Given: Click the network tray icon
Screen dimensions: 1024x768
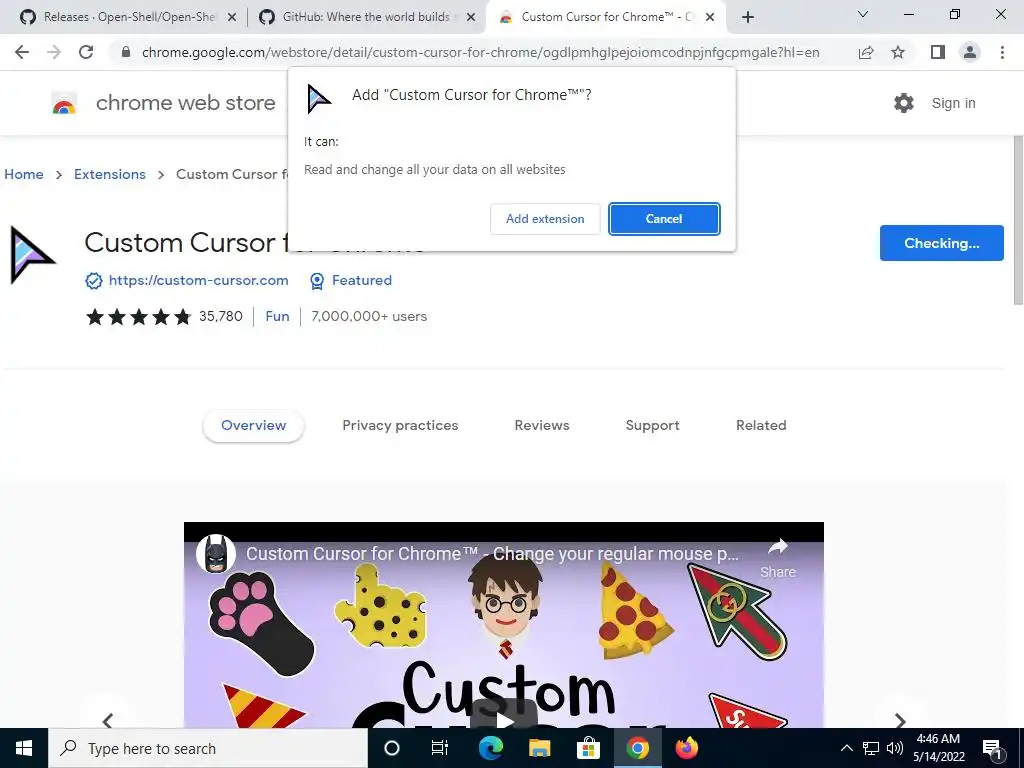Looking at the screenshot, I should [x=871, y=748].
